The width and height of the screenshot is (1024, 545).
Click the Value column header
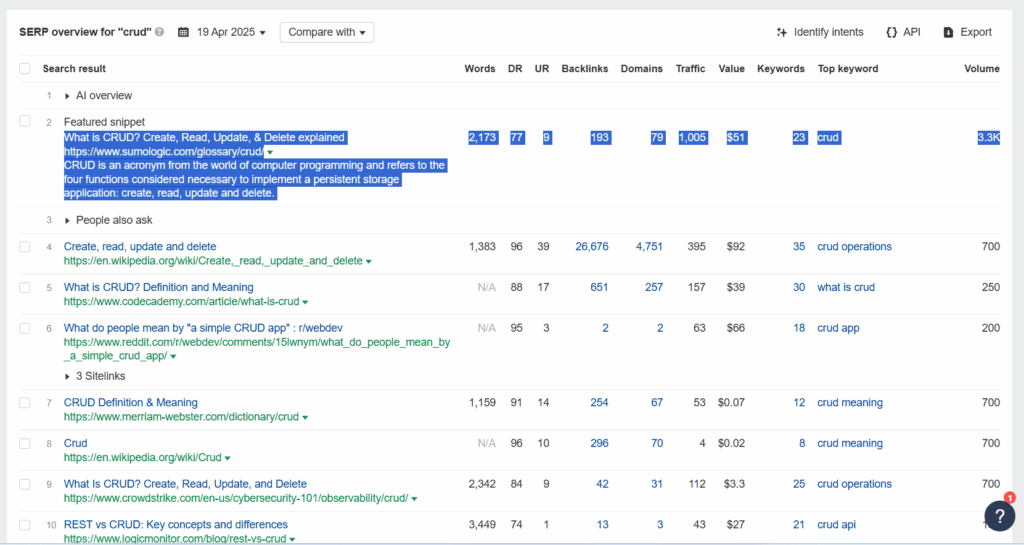click(731, 69)
